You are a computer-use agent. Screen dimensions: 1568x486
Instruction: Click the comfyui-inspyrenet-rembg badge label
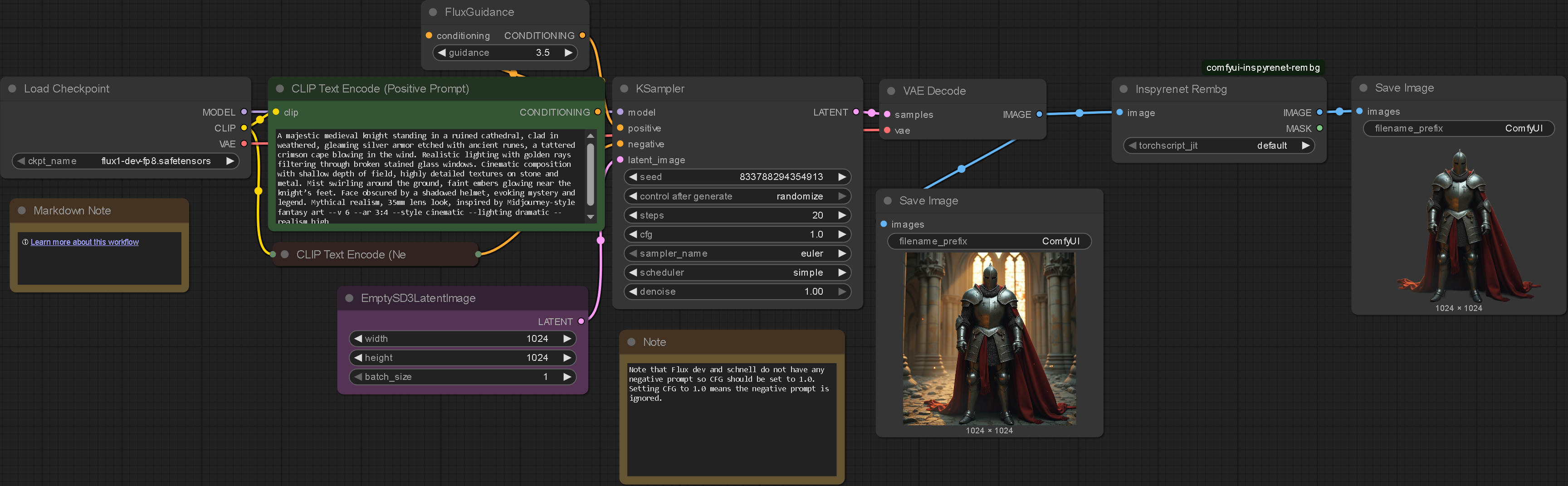point(1263,68)
